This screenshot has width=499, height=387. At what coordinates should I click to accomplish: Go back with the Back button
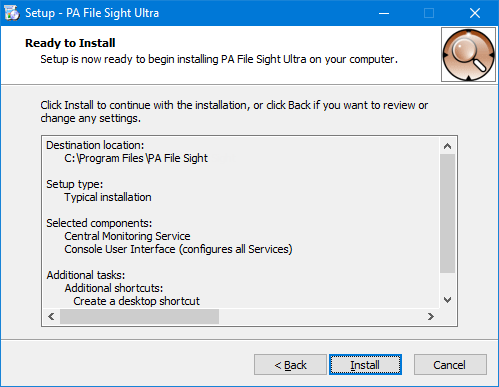tap(290, 365)
